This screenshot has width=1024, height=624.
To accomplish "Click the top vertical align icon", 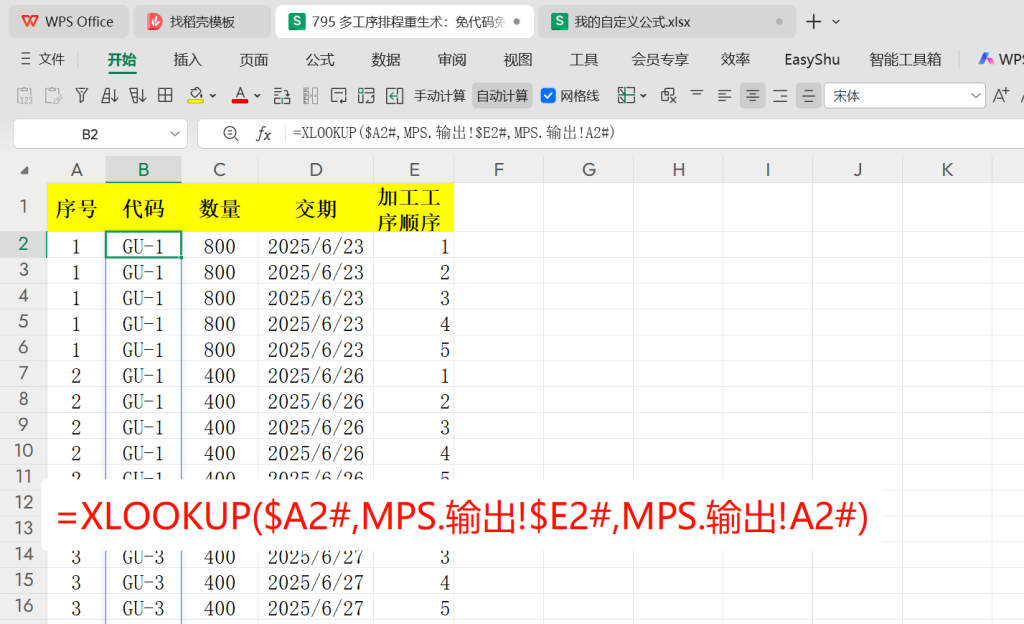I will [697, 96].
